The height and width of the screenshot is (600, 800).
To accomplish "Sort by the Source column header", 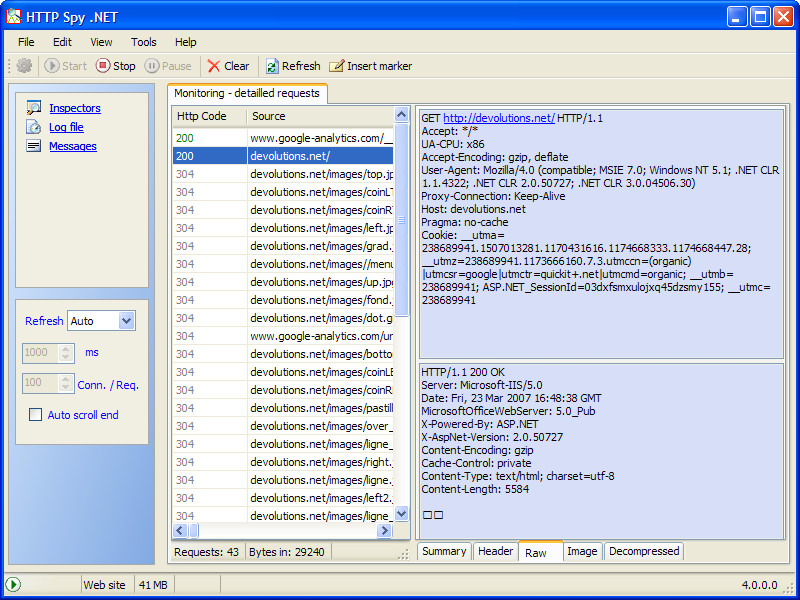I will [x=320, y=116].
